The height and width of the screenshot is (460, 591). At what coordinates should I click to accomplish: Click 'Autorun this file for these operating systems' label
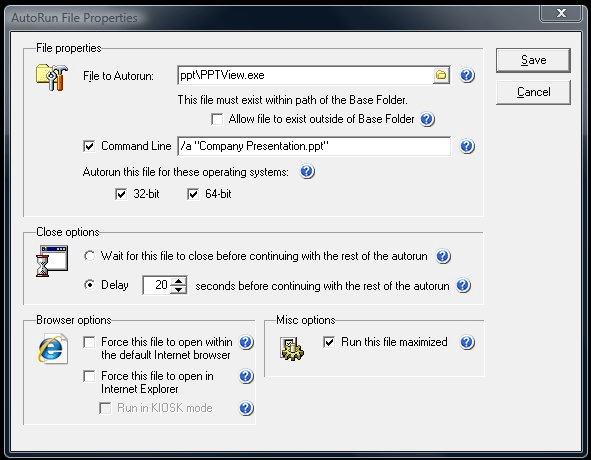185,172
